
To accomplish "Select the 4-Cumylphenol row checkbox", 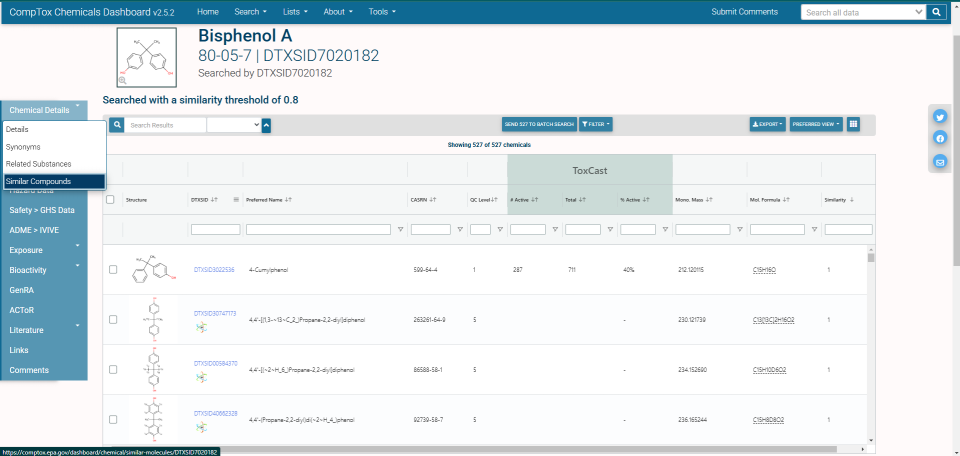I will pos(113,269).
